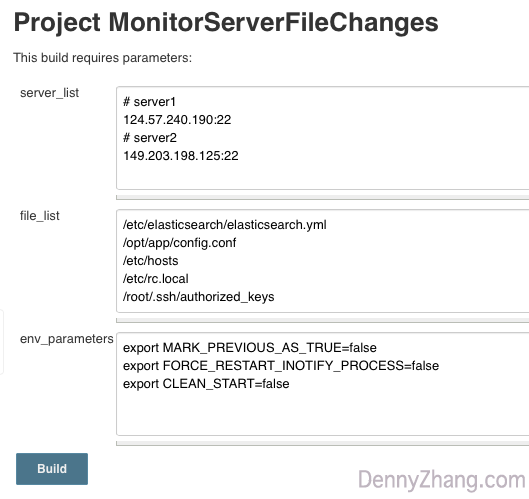
Task: Click the line '# server1'
Action: click(149, 102)
